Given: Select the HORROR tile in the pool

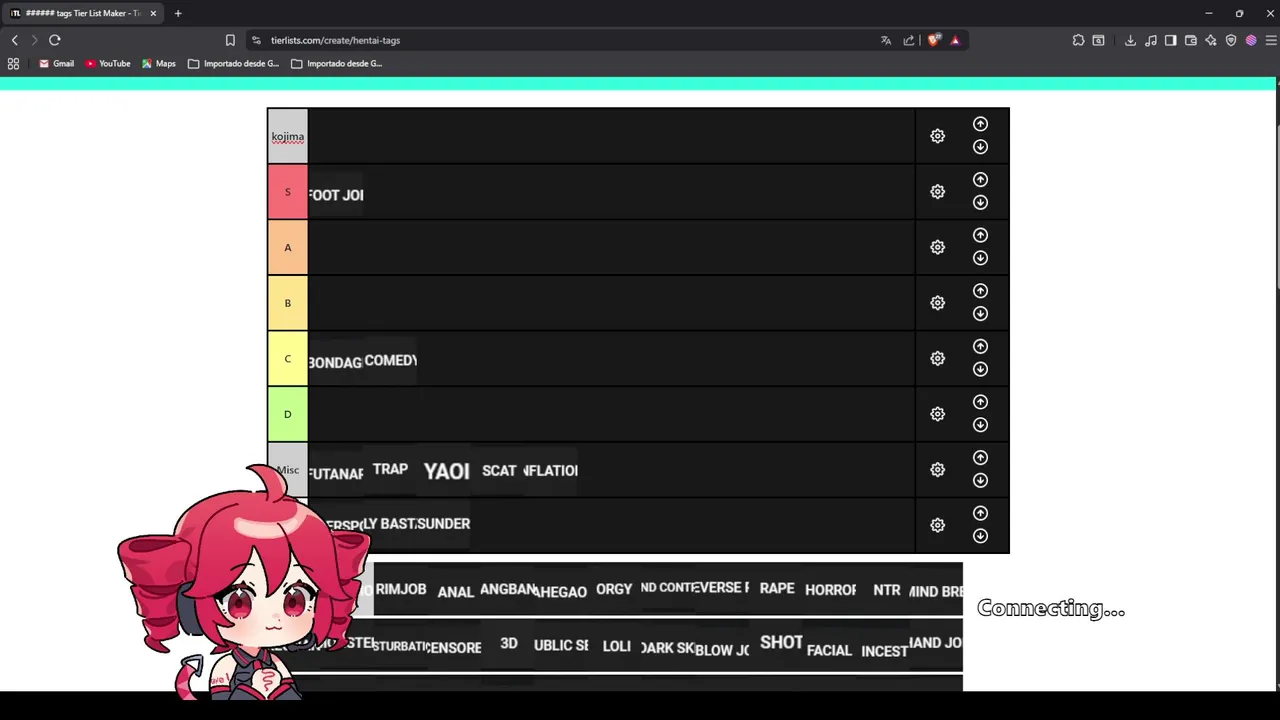Looking at the screenshot, I should 830,590.
